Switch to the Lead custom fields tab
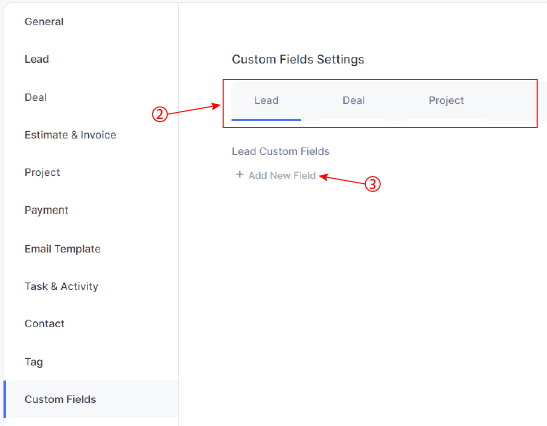 click(x=266, y=100)
